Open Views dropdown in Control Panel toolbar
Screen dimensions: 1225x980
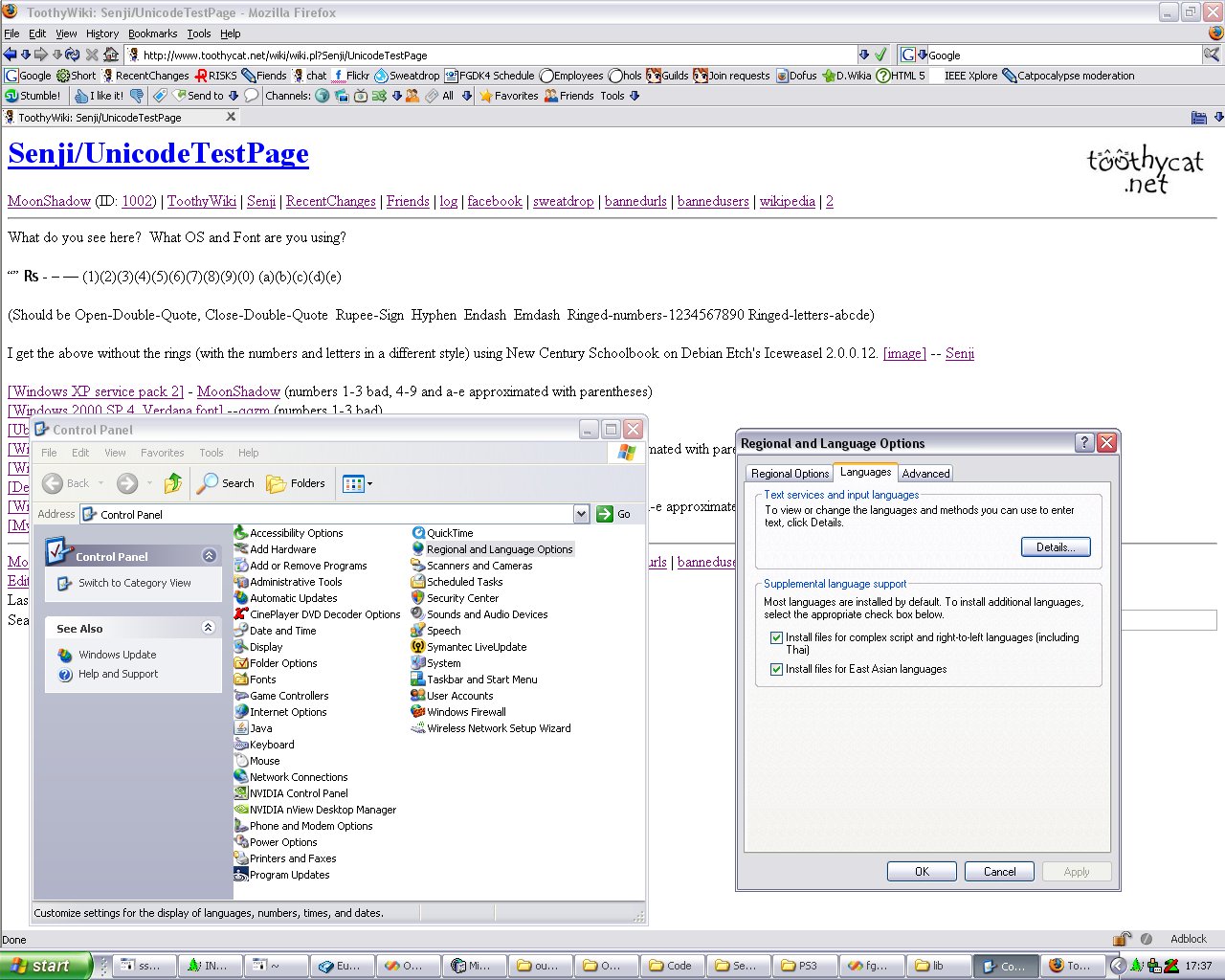[369, 483]
